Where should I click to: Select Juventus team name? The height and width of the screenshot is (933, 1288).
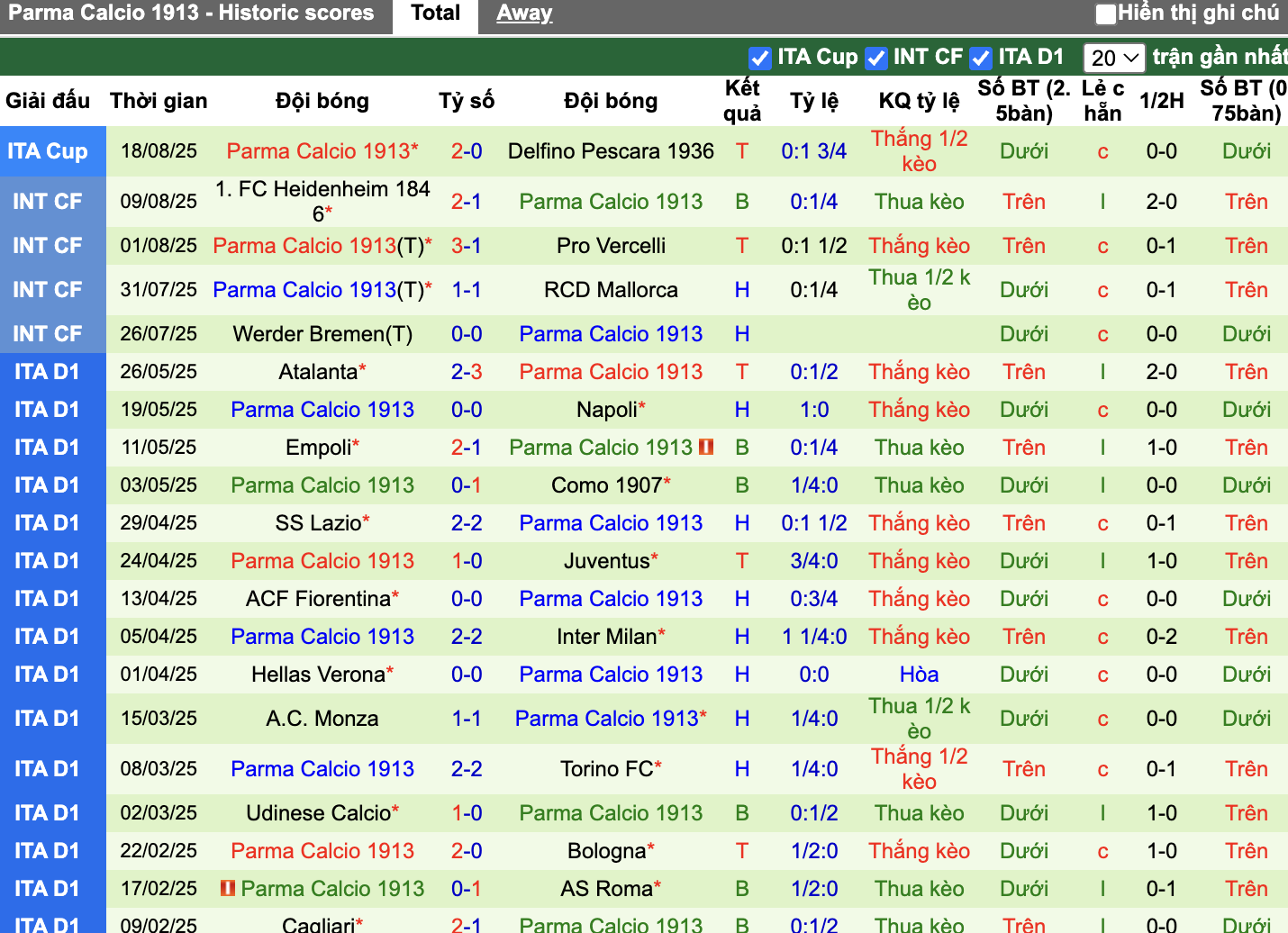click(606, 561)
